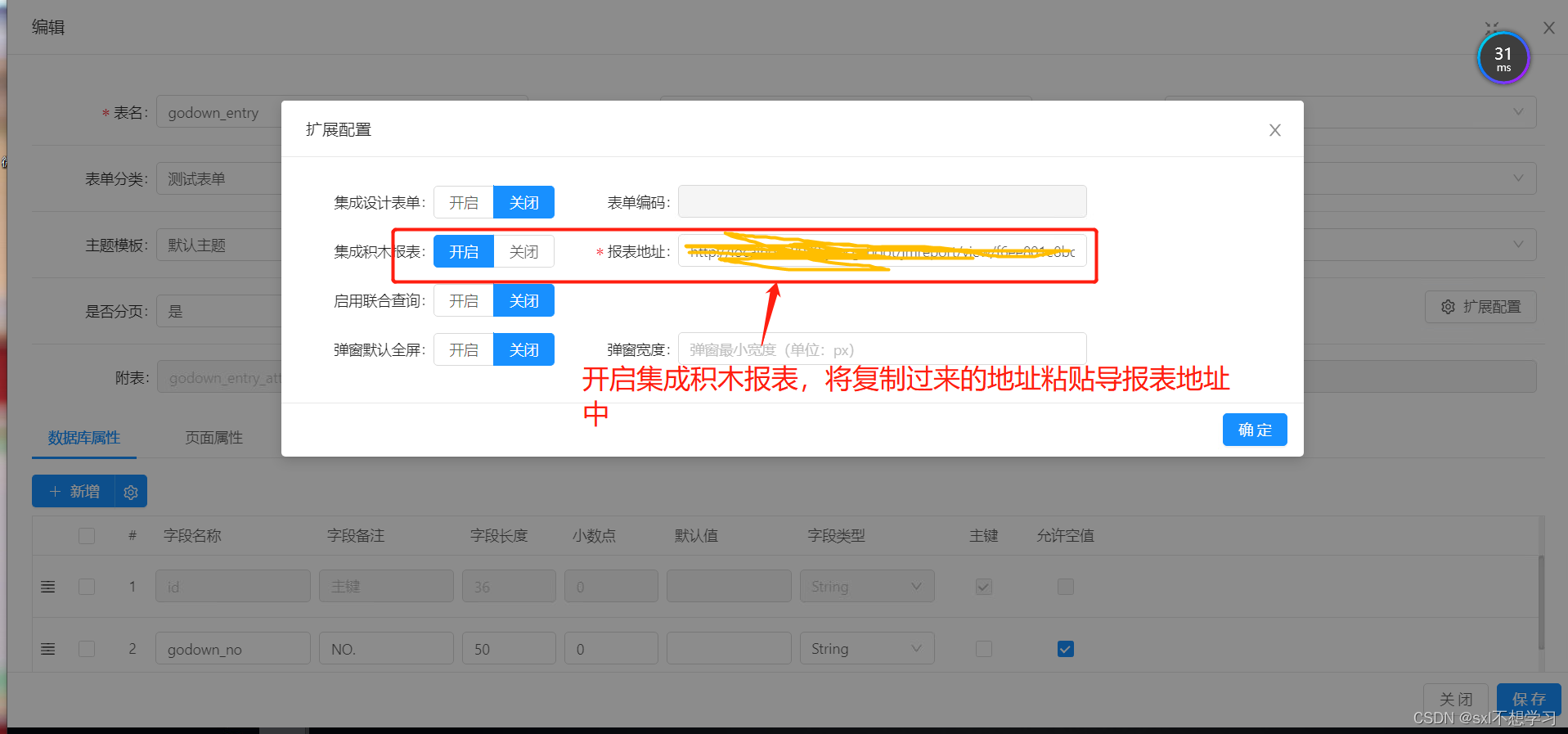1568x734 pixels.
Task: Click 默认值 input in godown_no row
Action: 729,648
